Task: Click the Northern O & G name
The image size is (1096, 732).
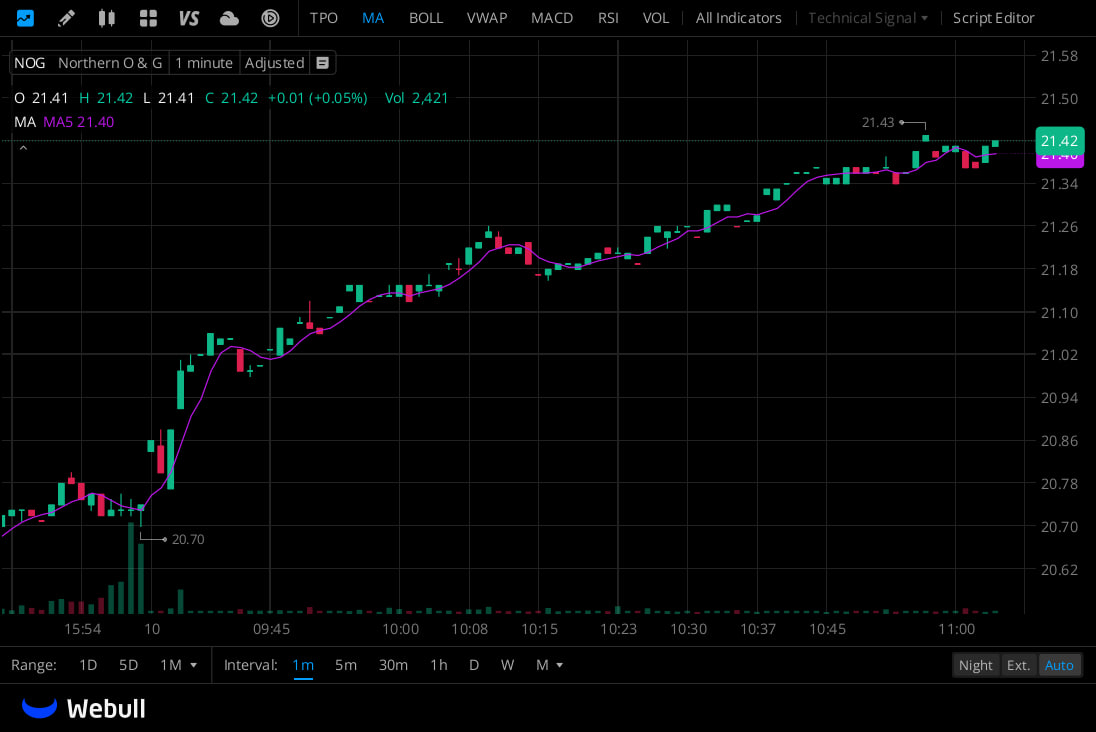Action: (x=110, y=63)
